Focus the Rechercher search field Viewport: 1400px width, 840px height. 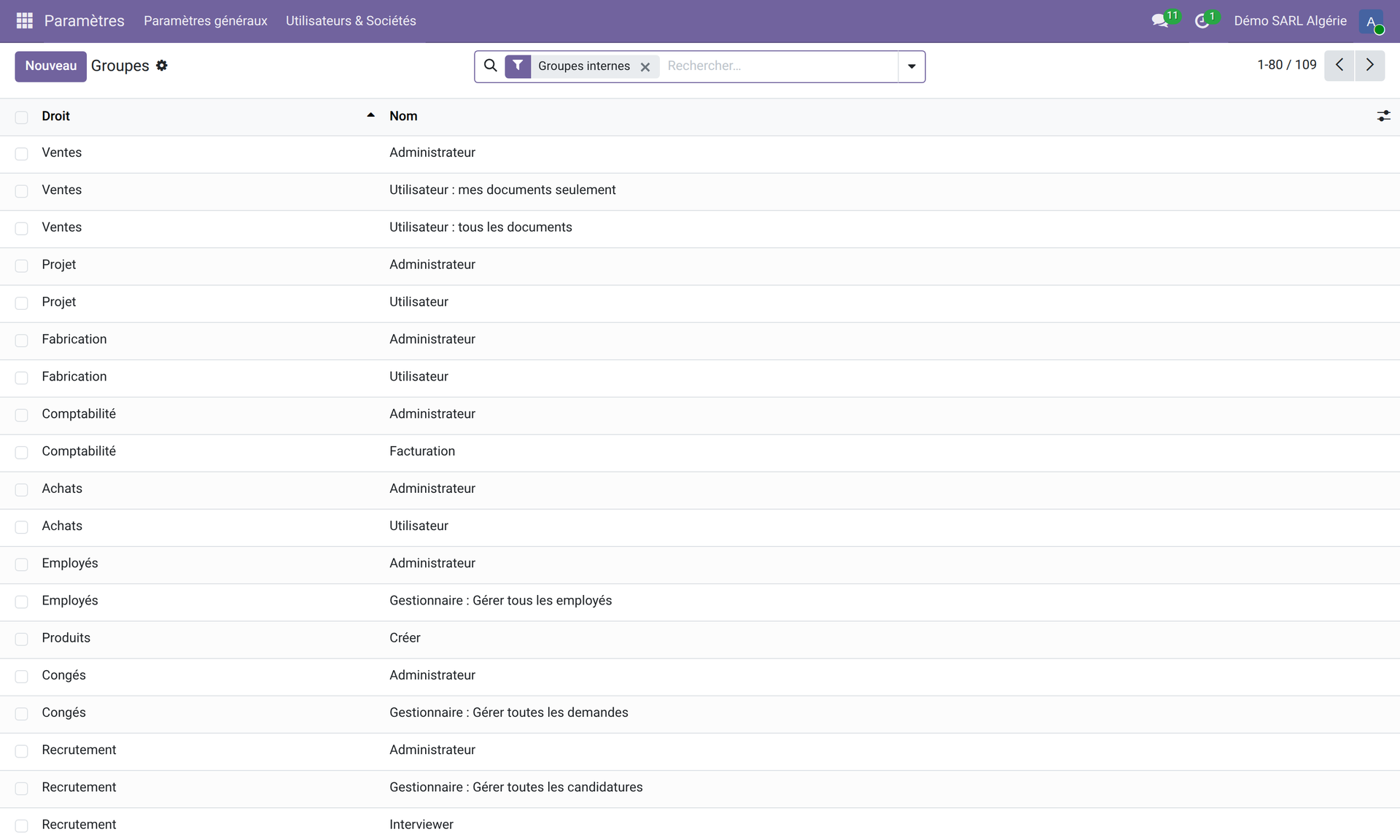pyautogui.click(x=779, y=66)
